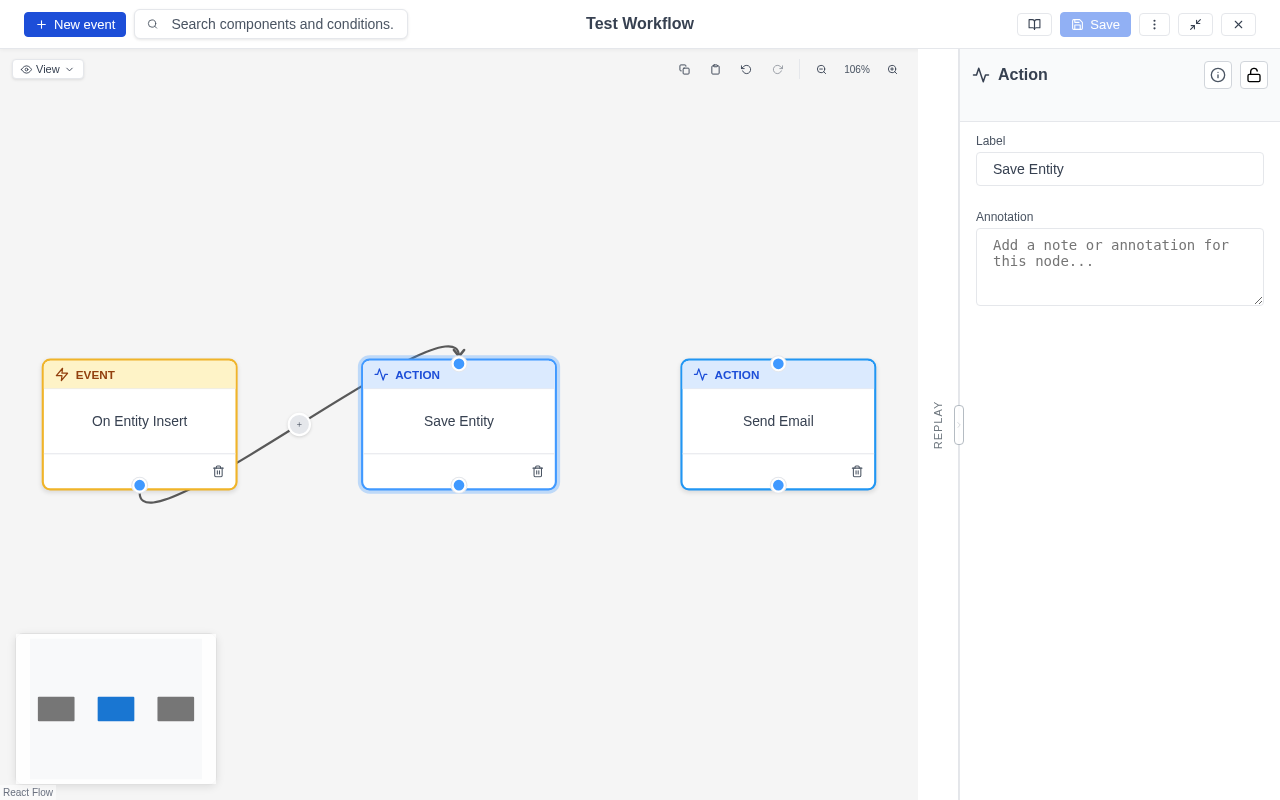Redo the last workflow change
The height and width of the screenshot is (800, 1280).
(x=778, y=69)
